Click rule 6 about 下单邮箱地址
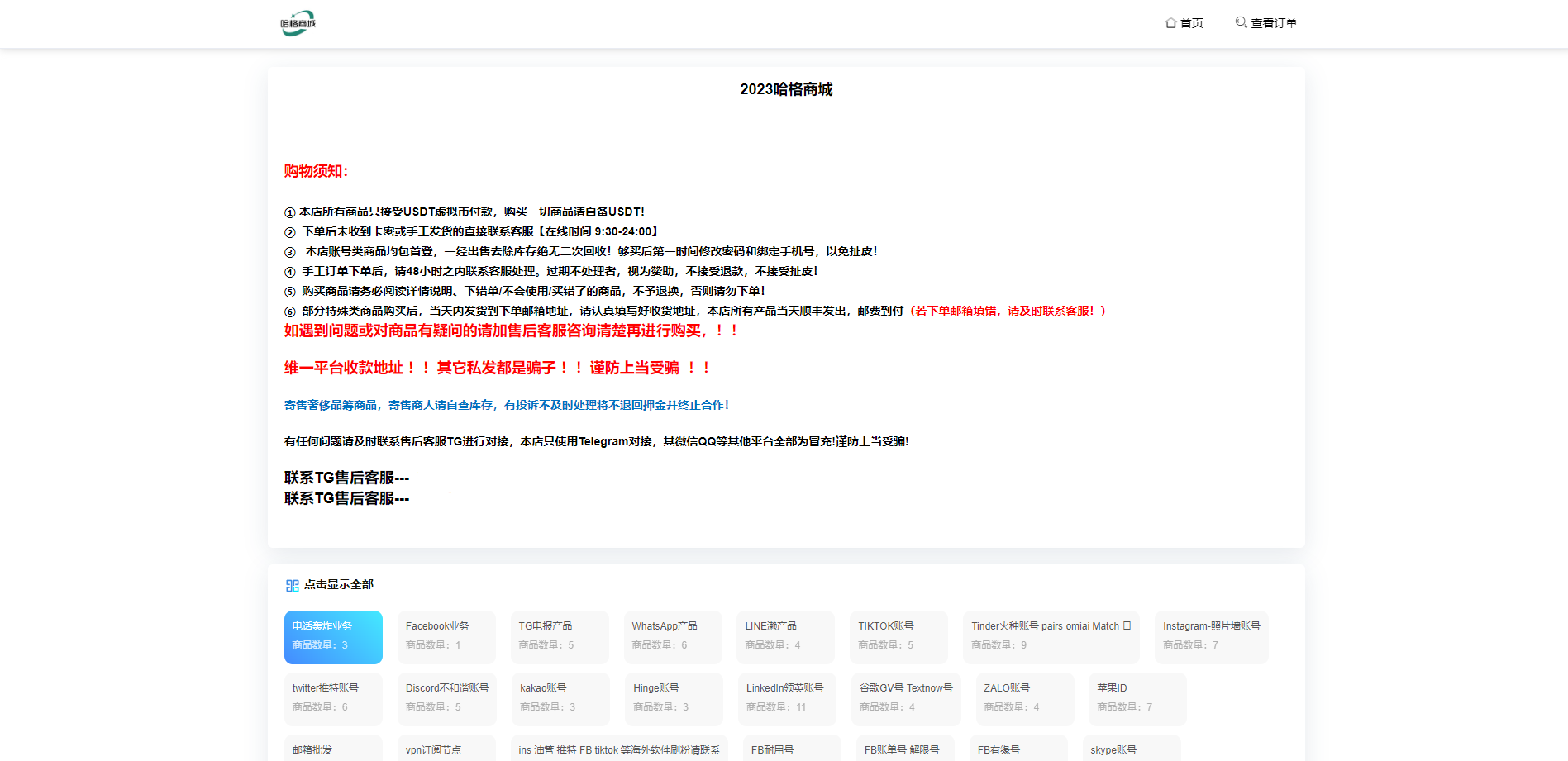1568x761 pixels. 594,311
